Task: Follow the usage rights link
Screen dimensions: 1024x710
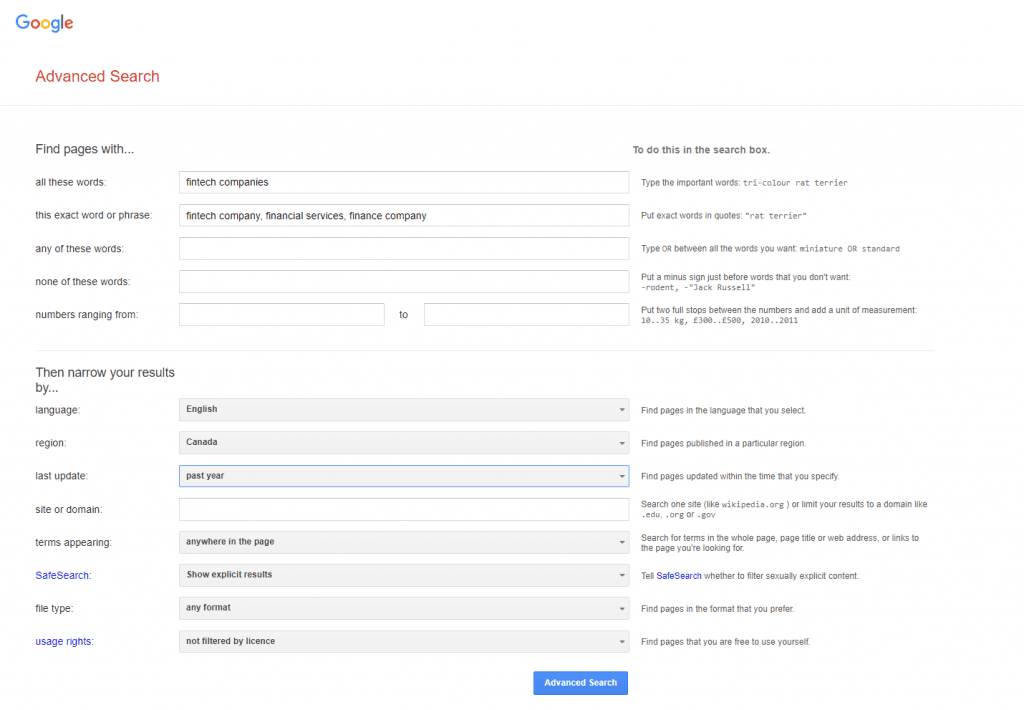Action: (63, 641)
